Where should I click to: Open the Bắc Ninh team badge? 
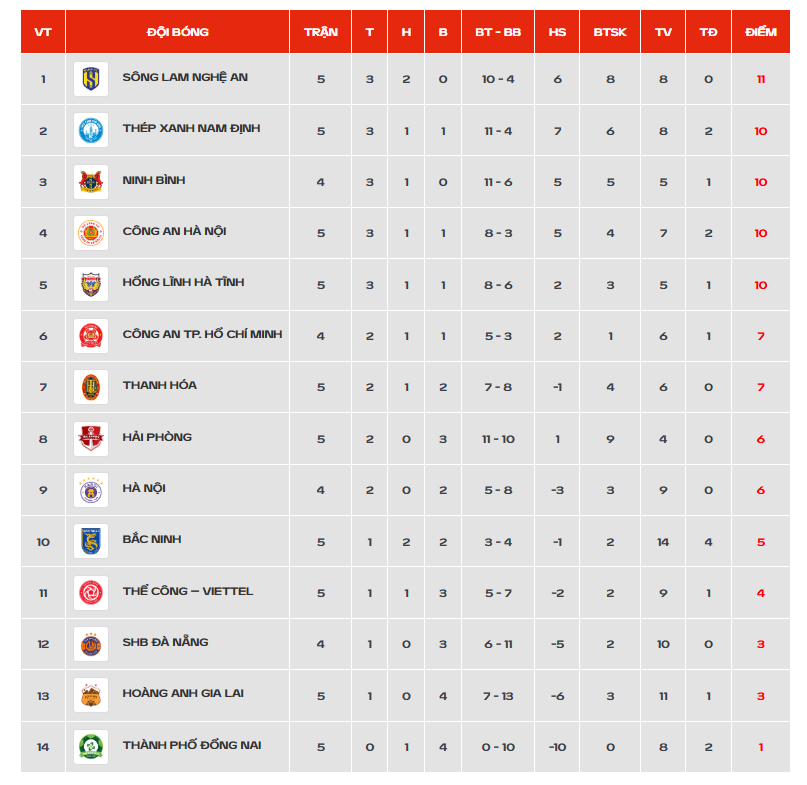[91, 541]
